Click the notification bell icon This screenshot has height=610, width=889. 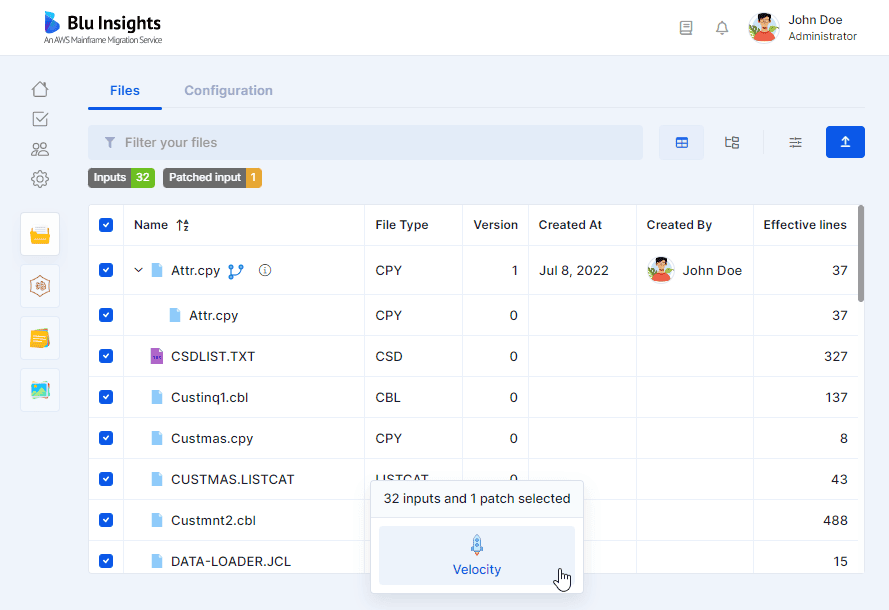point(722,28)
